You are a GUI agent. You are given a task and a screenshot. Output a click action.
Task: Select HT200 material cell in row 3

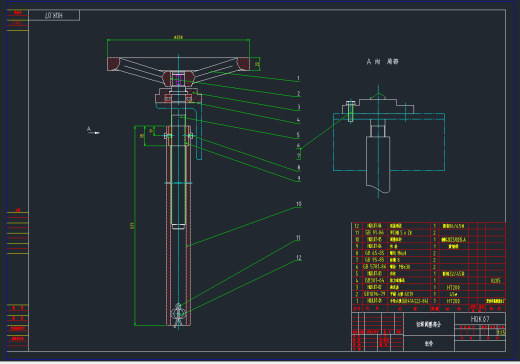tap(453, 287)
